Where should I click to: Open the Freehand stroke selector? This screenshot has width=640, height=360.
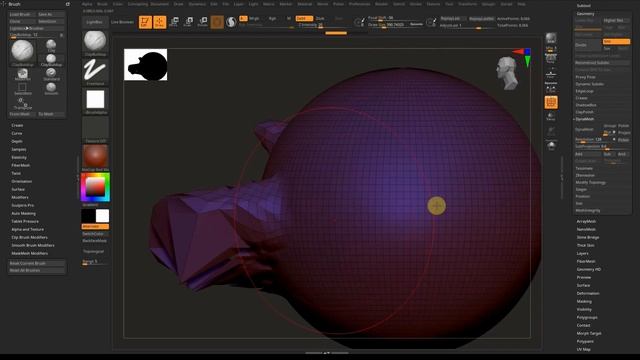pyautogui.click(x=95, y=72)
